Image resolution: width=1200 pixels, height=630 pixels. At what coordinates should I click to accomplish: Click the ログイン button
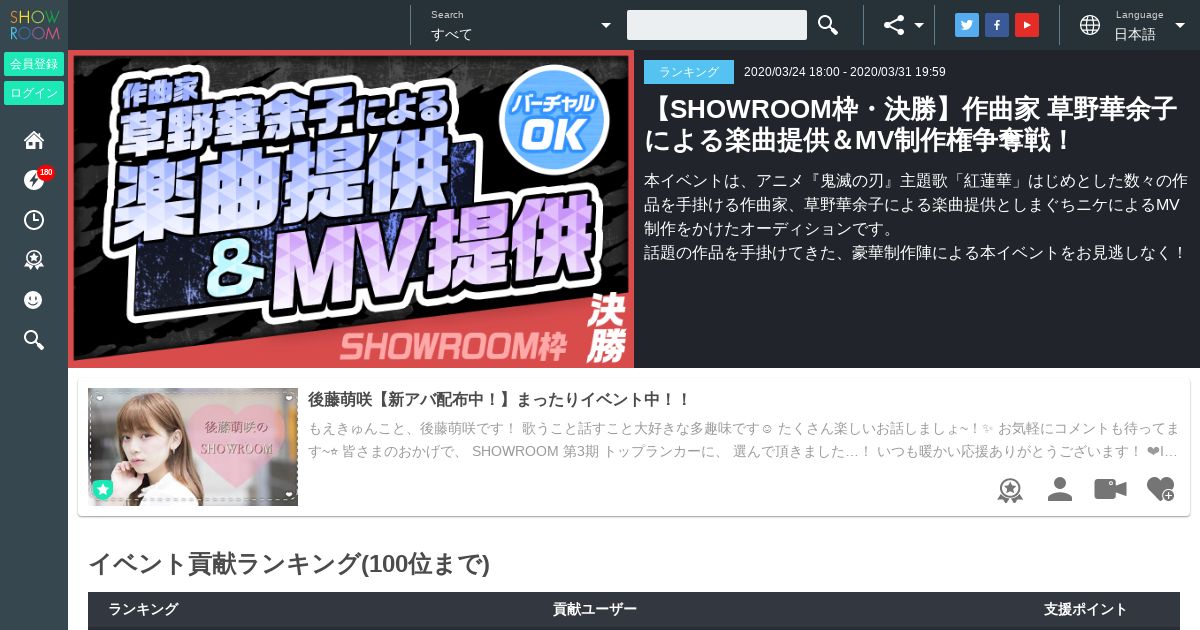point(34,93)
